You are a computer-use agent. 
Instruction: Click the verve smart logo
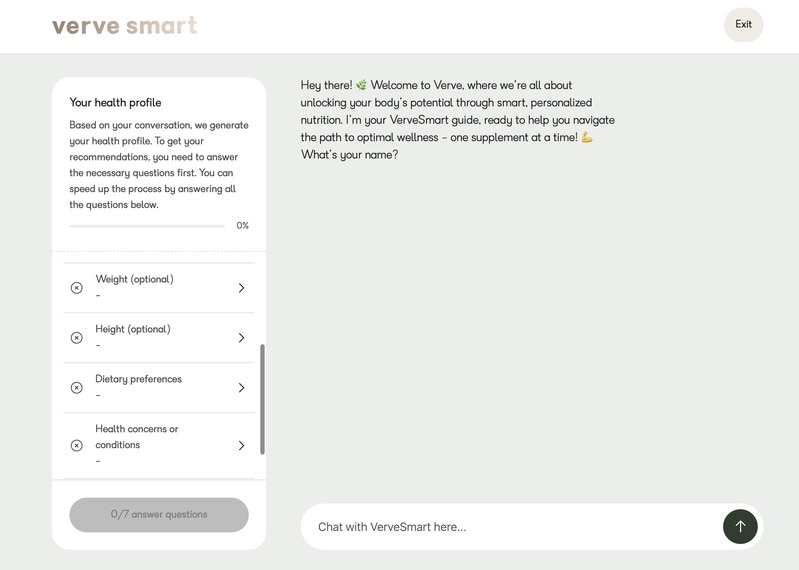click(124, 26)
